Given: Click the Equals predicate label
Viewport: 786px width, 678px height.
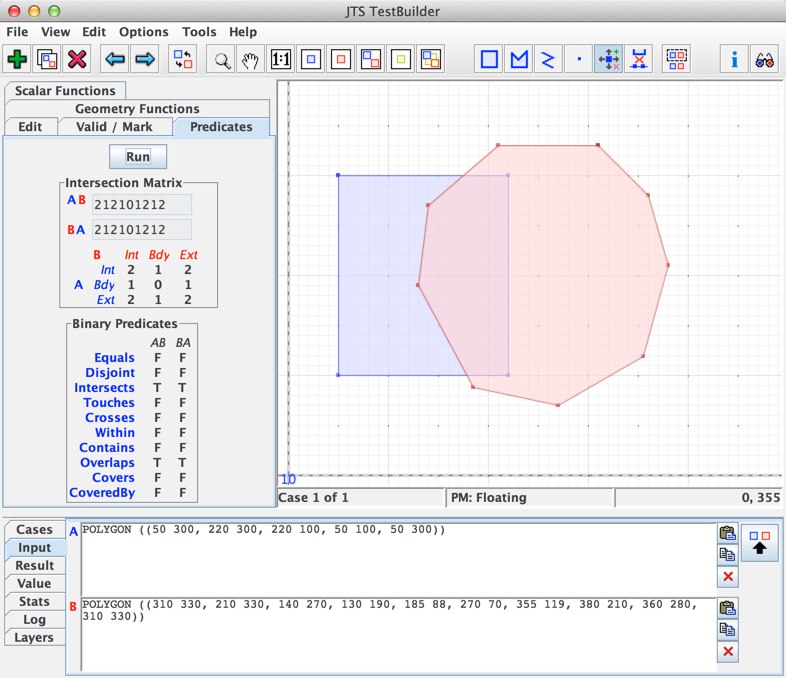Looking at the screenshot, I should pyautogui.click(x=114, y=358).
